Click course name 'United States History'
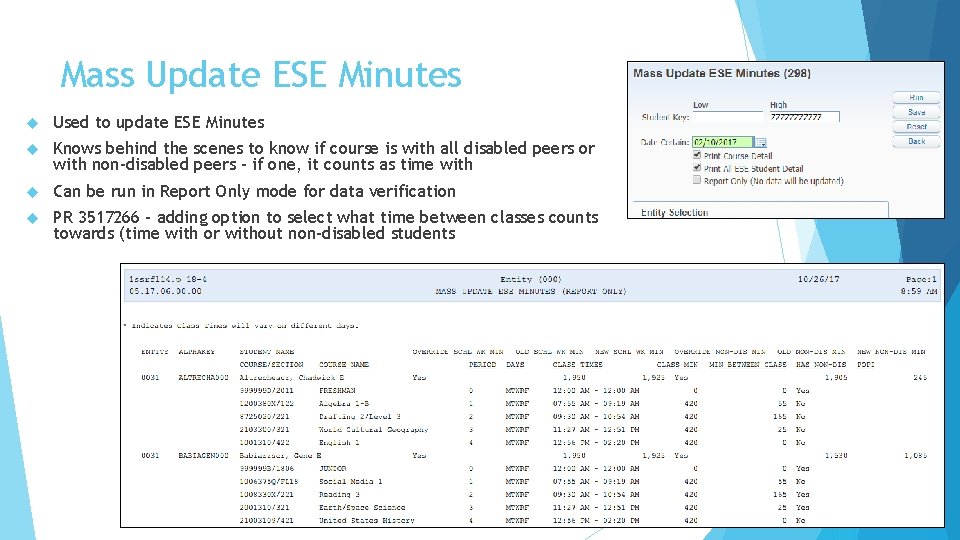This screenshot has height=540, width=960. coord(367,520)
